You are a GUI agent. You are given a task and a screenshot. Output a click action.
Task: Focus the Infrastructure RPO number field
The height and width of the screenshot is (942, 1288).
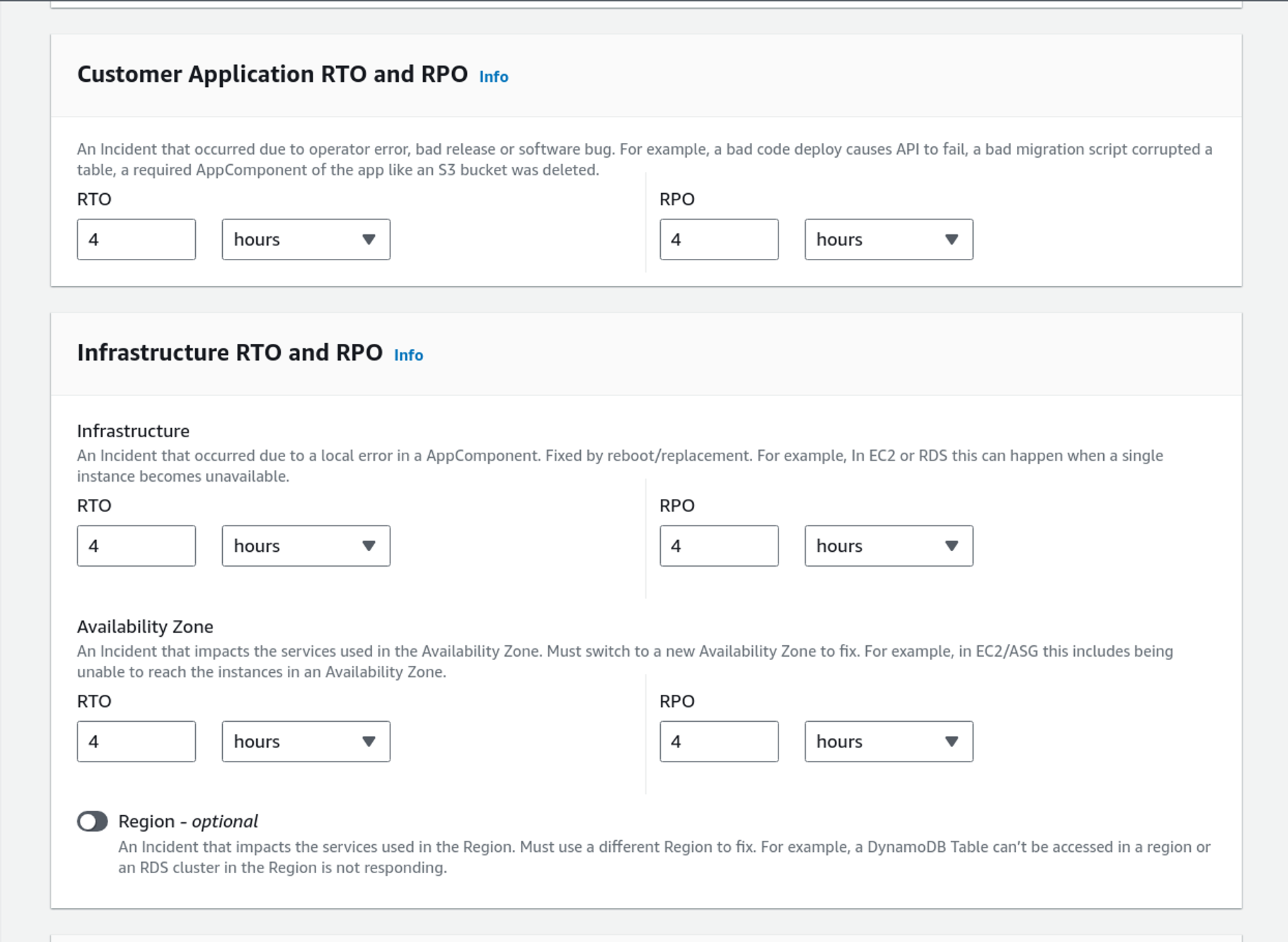pos(719,546)
